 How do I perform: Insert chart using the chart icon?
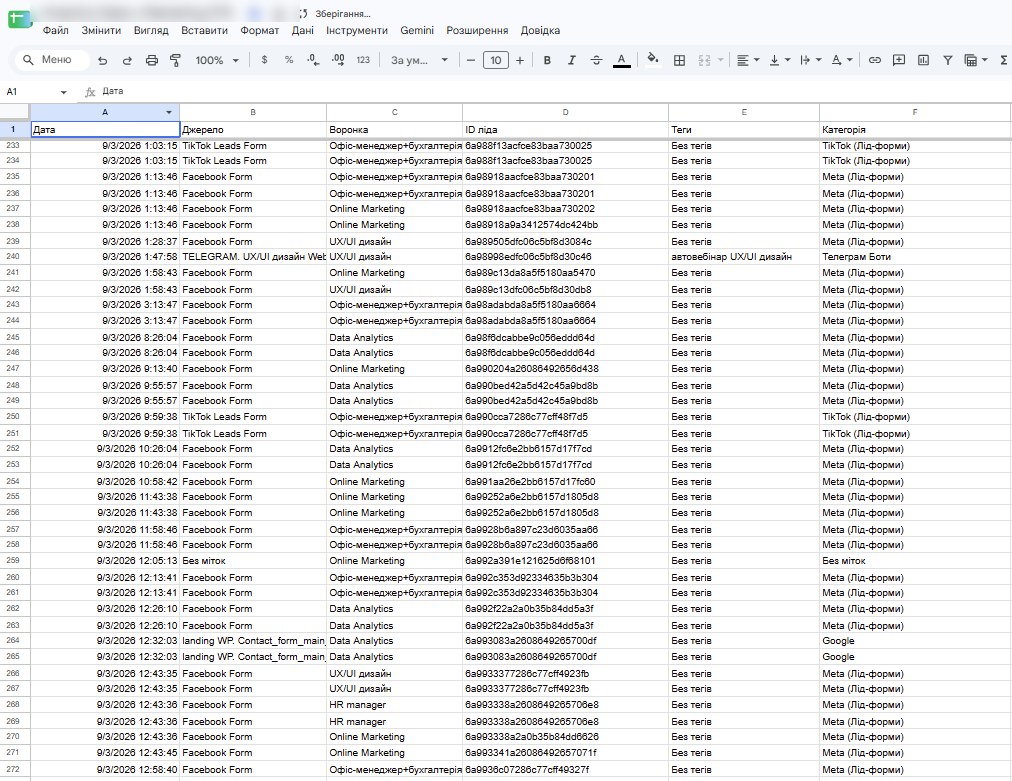(x=924, y=60)
